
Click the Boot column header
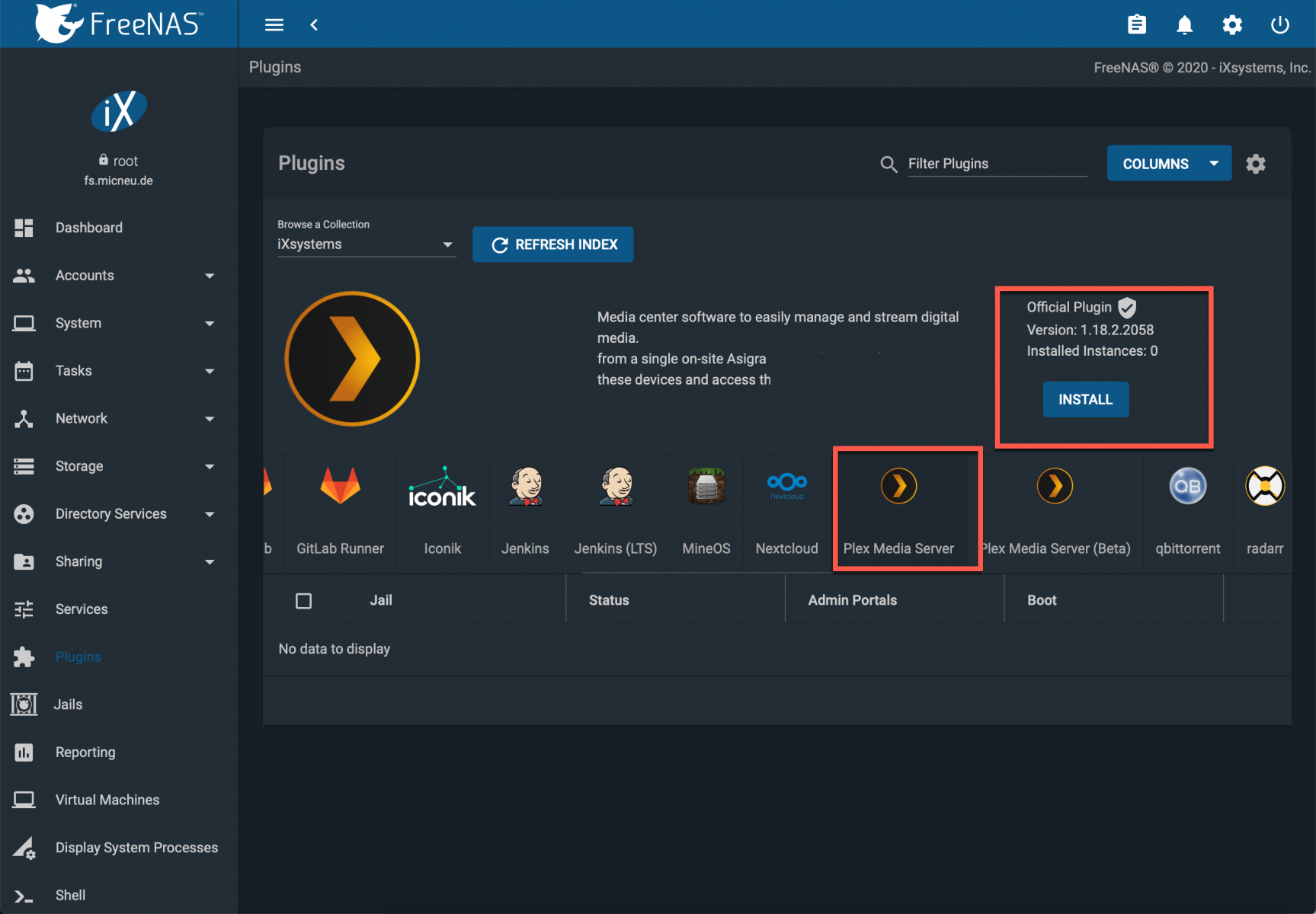click(x=1042, y=600)
